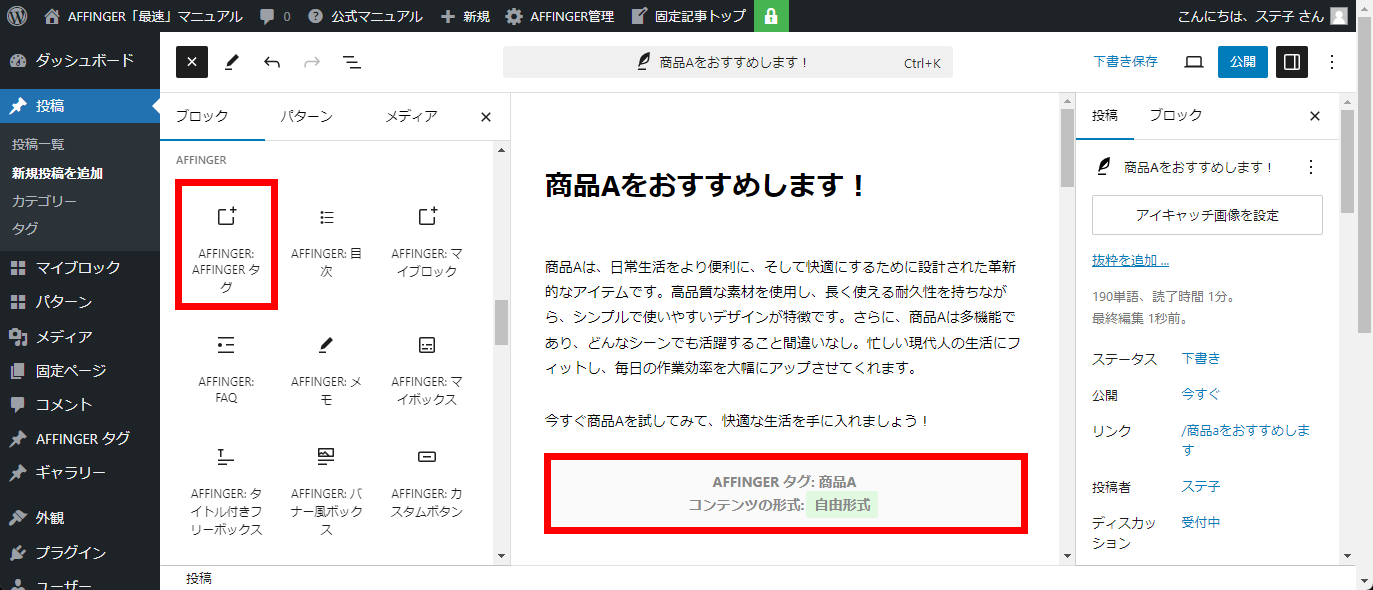Switch to the パターン tab
This screenshot has height=590, width=1373.
[x=306, y=116]
